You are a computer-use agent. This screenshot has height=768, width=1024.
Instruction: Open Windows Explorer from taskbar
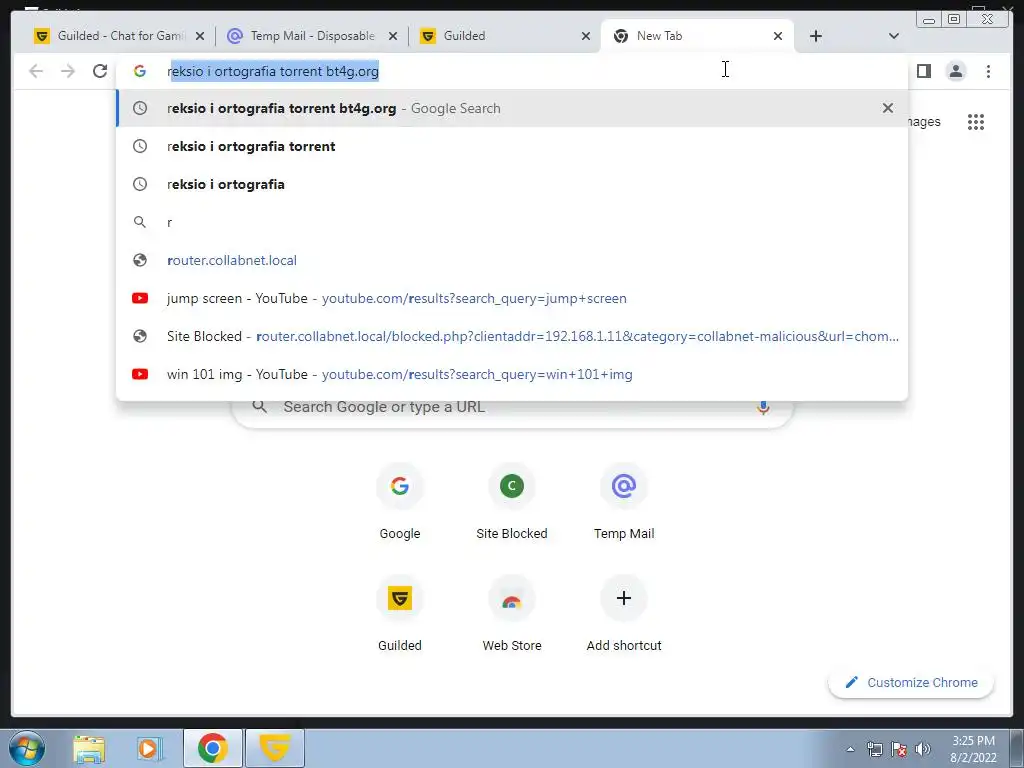click(89, 748)
